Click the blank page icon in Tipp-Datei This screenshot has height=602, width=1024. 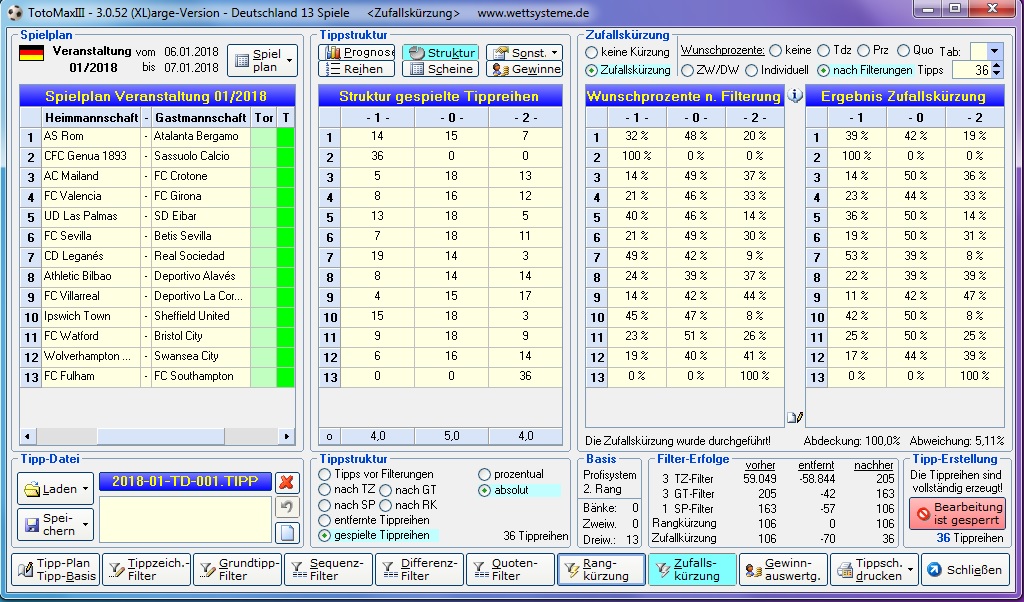pyautogui.click(x=287, y=532)
